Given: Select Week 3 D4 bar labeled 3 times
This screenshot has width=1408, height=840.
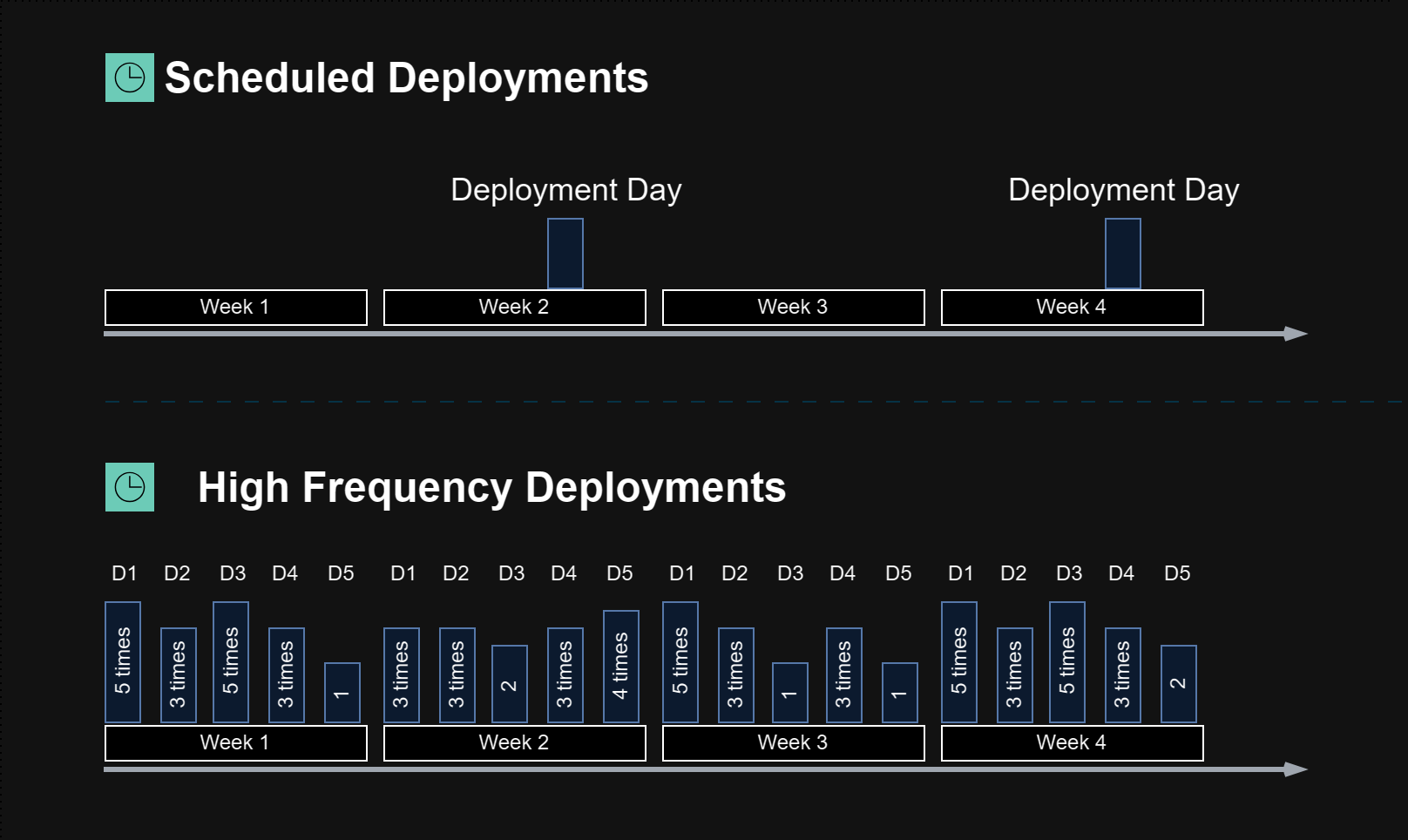Looking at the screenshot, I should [x=844, y=675].
